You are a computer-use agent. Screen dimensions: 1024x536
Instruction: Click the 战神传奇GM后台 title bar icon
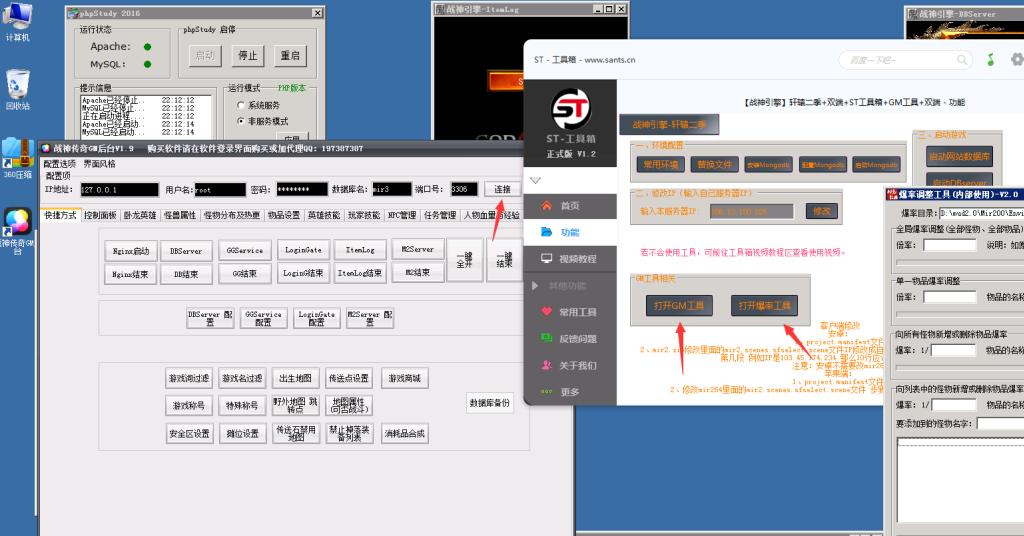coord(46,148)
